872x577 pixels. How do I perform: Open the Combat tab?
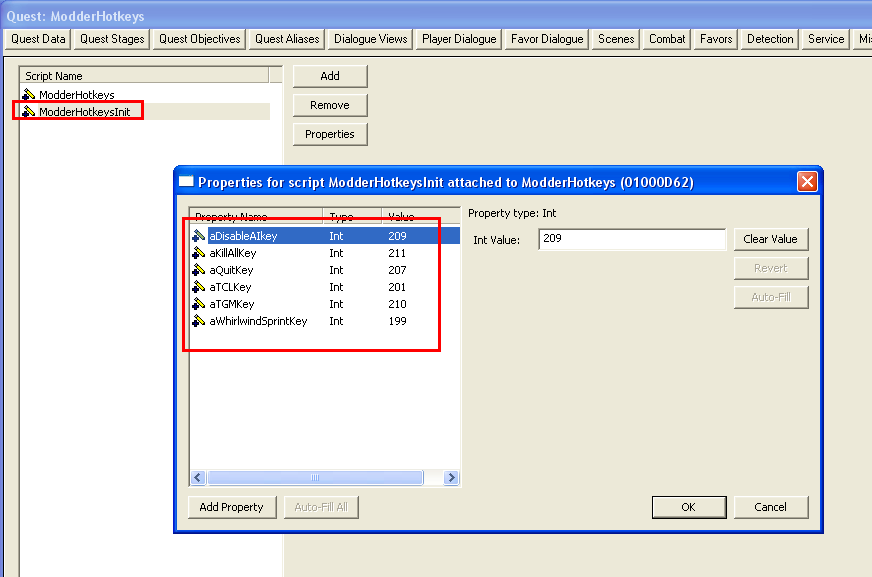point(667,39)
